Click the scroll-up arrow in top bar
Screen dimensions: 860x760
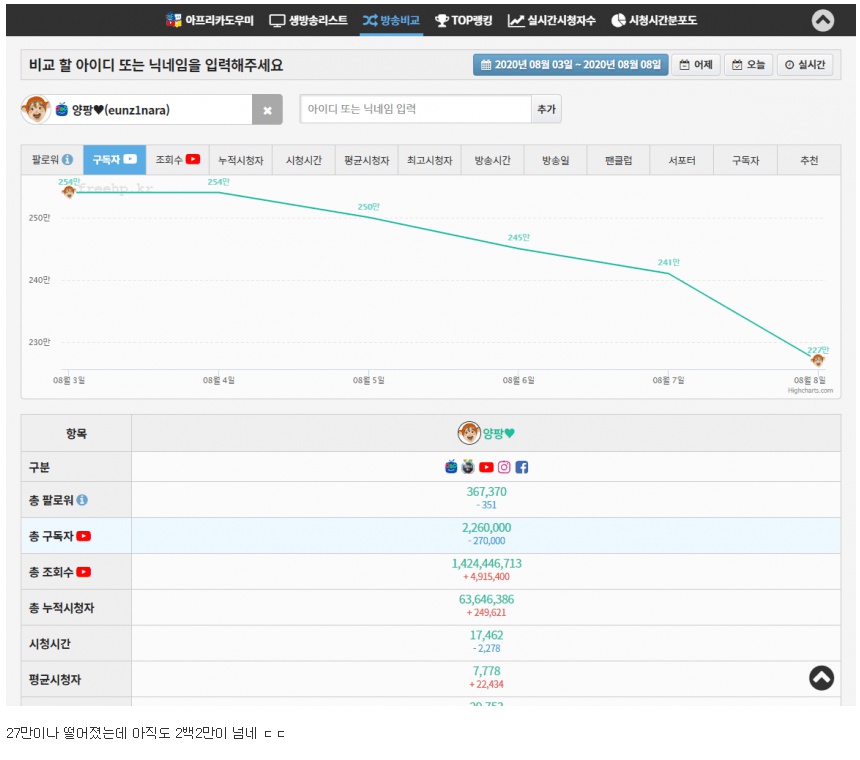(x=822, y=20)
